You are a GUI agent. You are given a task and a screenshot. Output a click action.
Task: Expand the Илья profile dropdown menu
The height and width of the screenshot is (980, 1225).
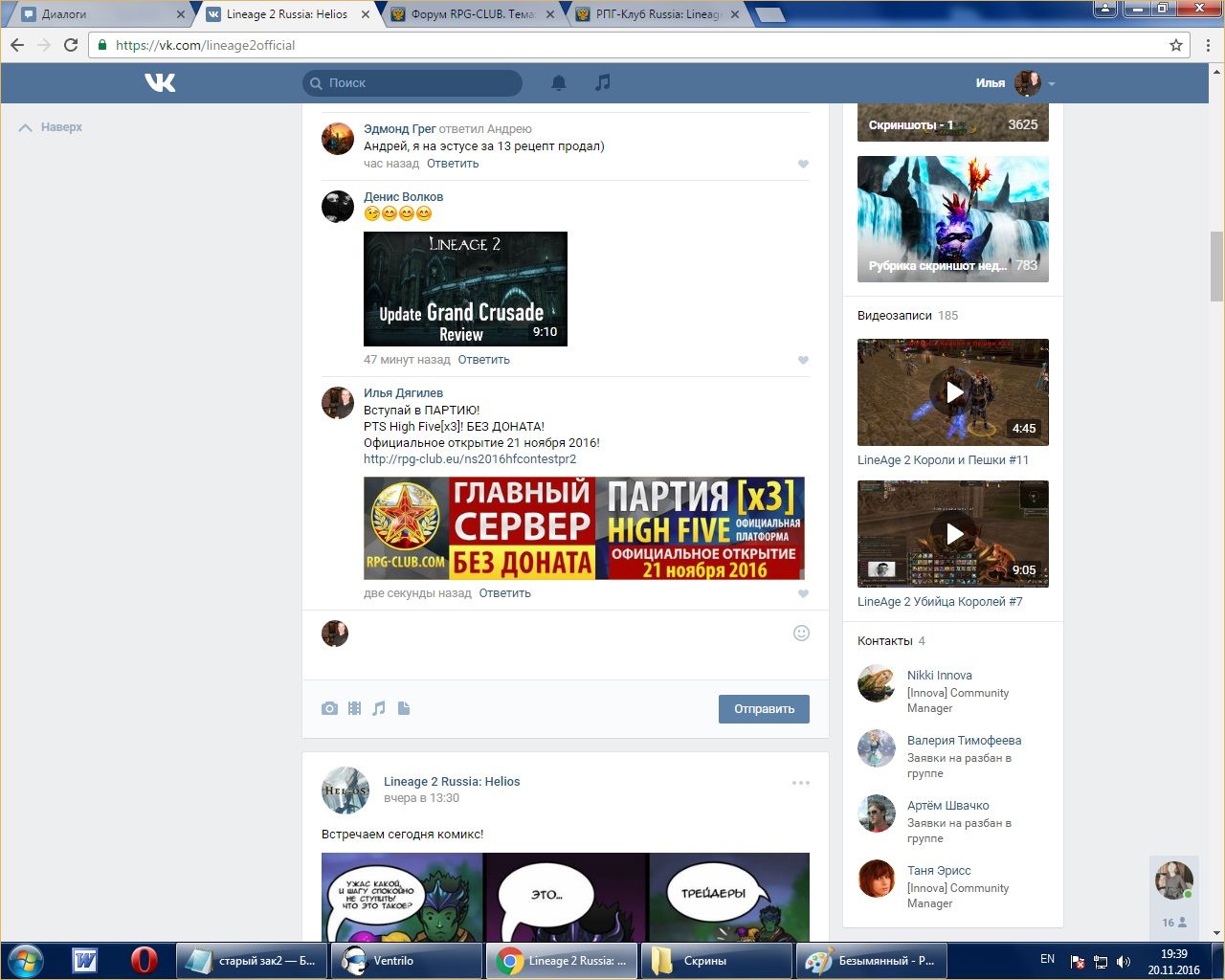(x=1015, y=83)
